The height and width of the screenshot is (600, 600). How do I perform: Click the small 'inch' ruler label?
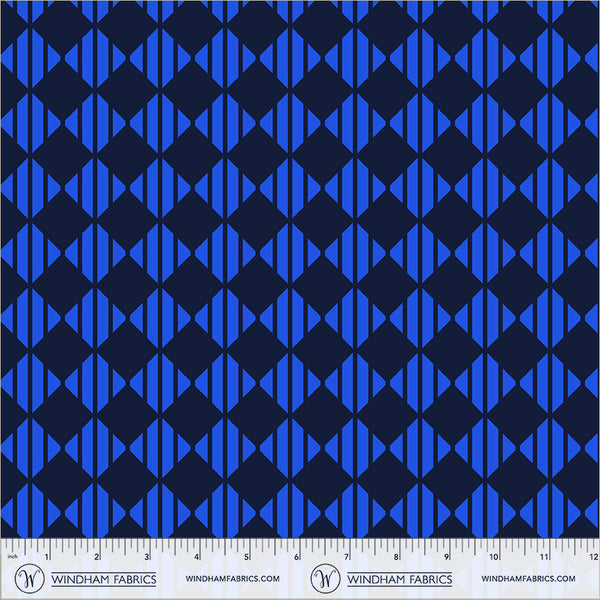pos(13,556)
